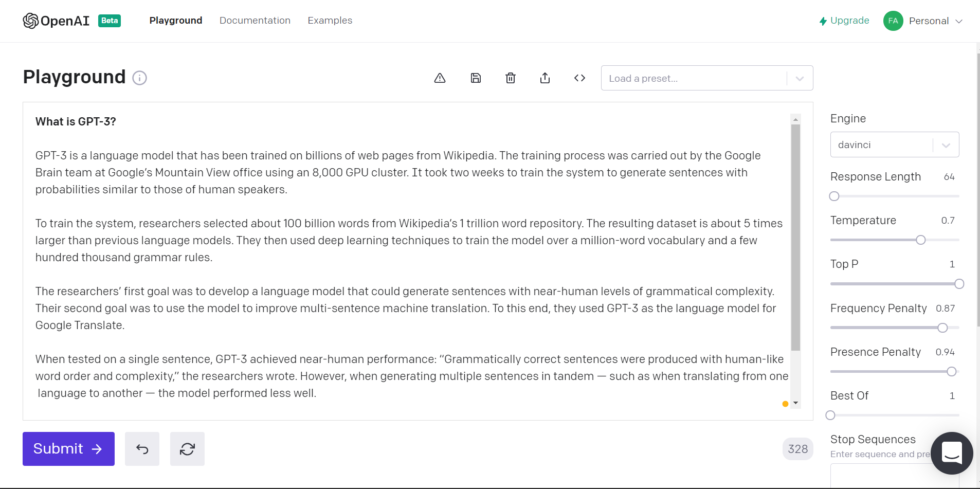The image size is (980, 489).
Task: Share preset using upload icon
Action: point(545,78)
